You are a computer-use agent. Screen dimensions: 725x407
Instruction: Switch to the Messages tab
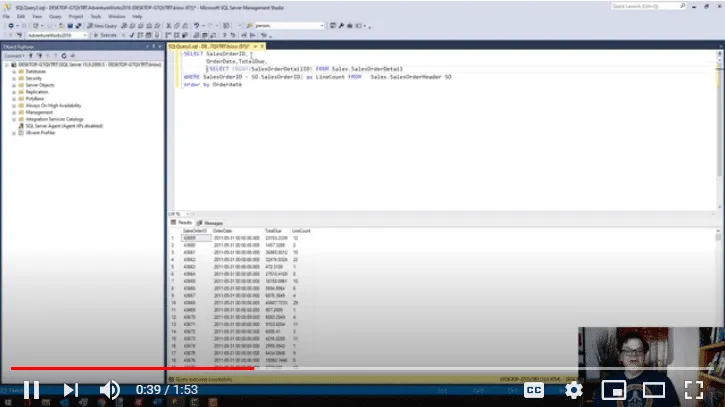(210, 222)
